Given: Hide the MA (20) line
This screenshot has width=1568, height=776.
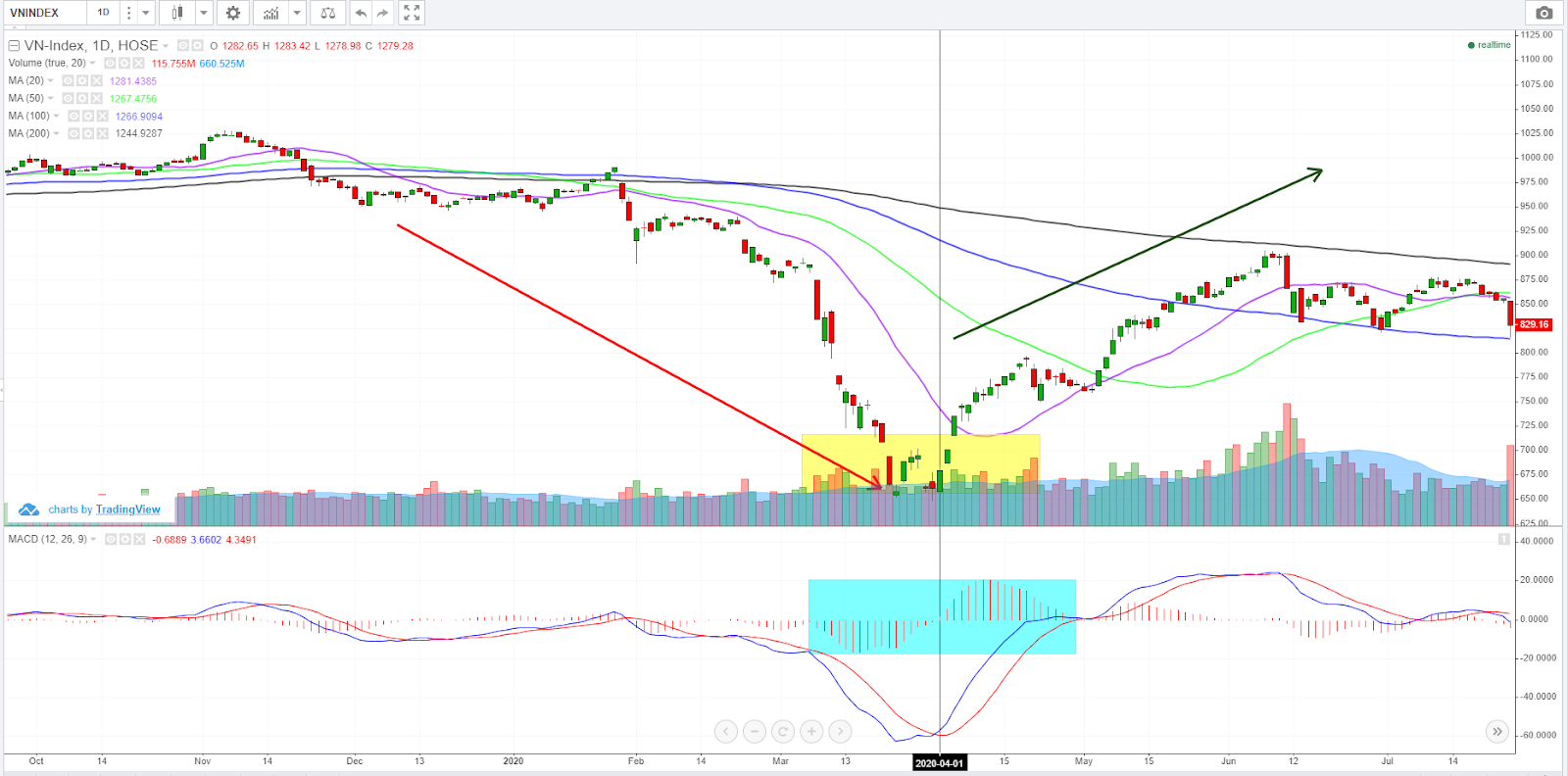Looking at the screenshot, I should (x=68, y=80).
